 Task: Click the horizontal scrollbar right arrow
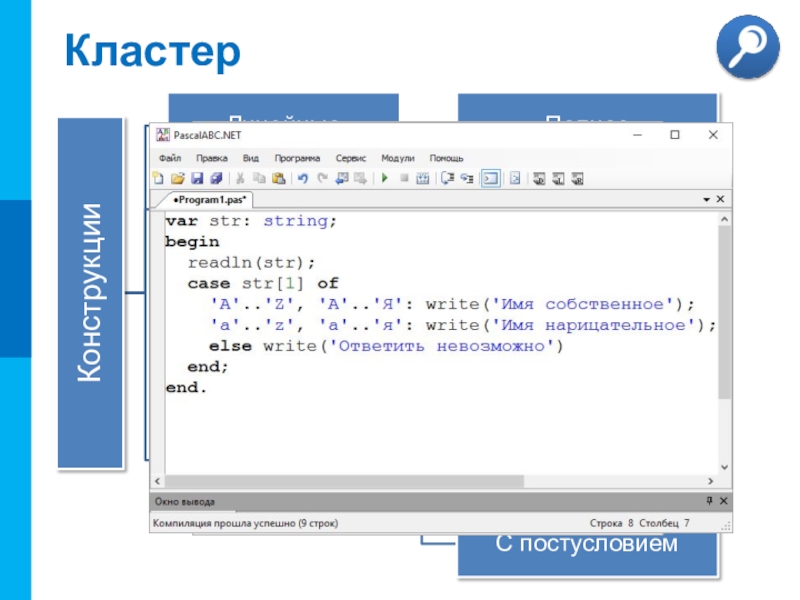point(711,481)
